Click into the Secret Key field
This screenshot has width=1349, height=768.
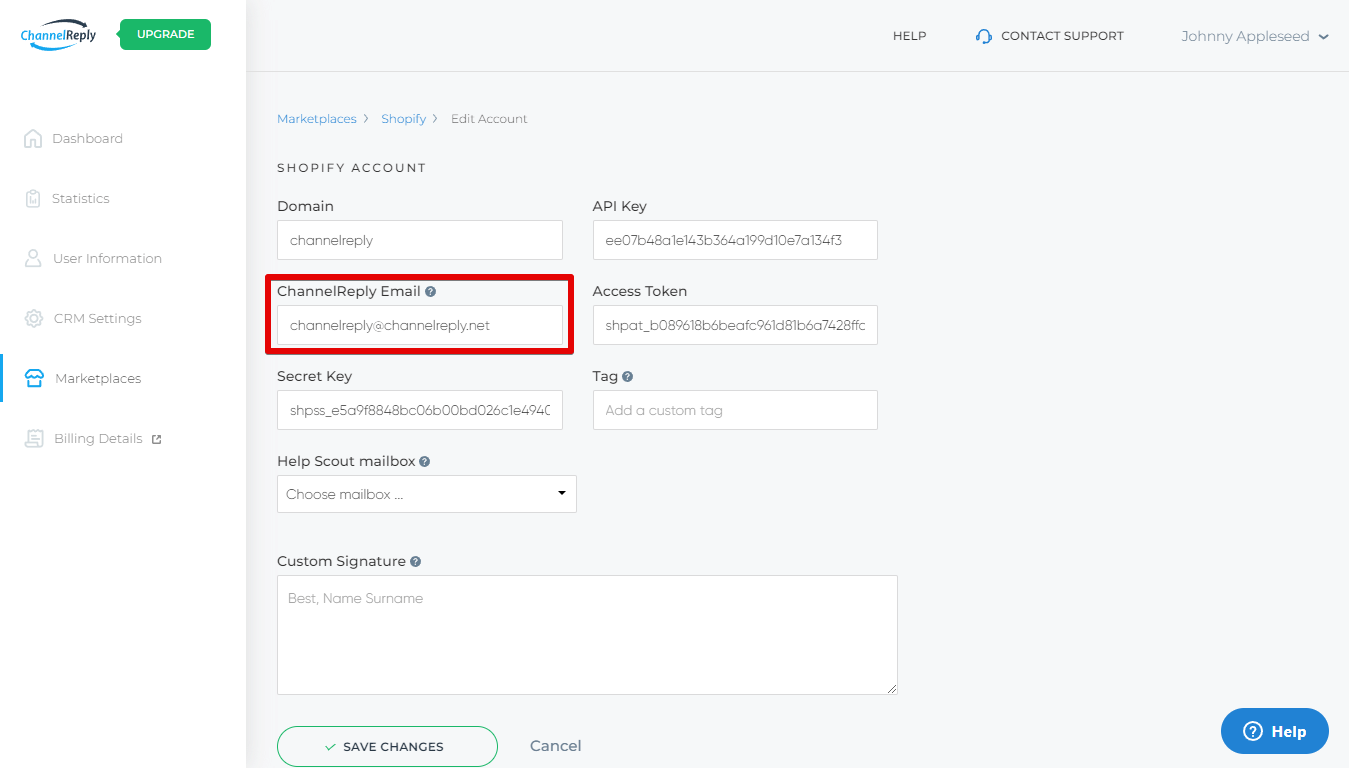[x=420, y=410]
